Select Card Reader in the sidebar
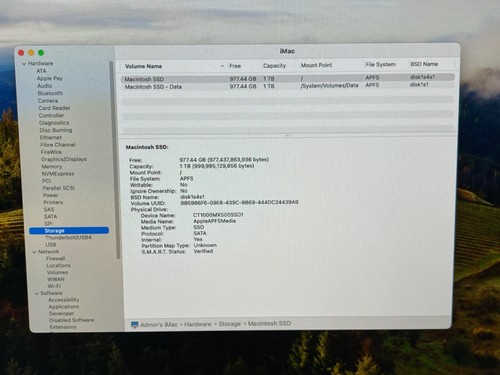500x375 pixels. pos(54,108)
